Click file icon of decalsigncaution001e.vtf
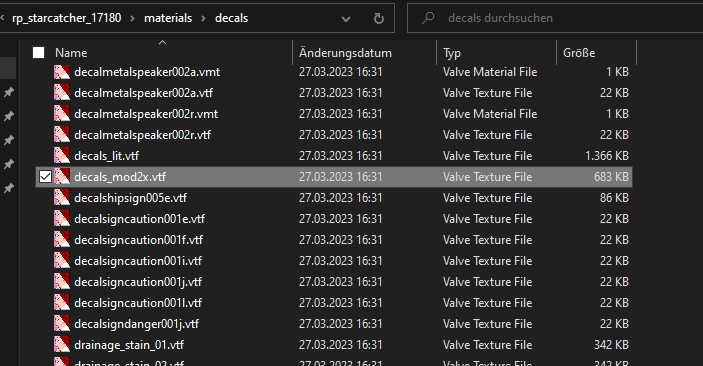The width and height of the screenshot is (703, 366). 62,219
